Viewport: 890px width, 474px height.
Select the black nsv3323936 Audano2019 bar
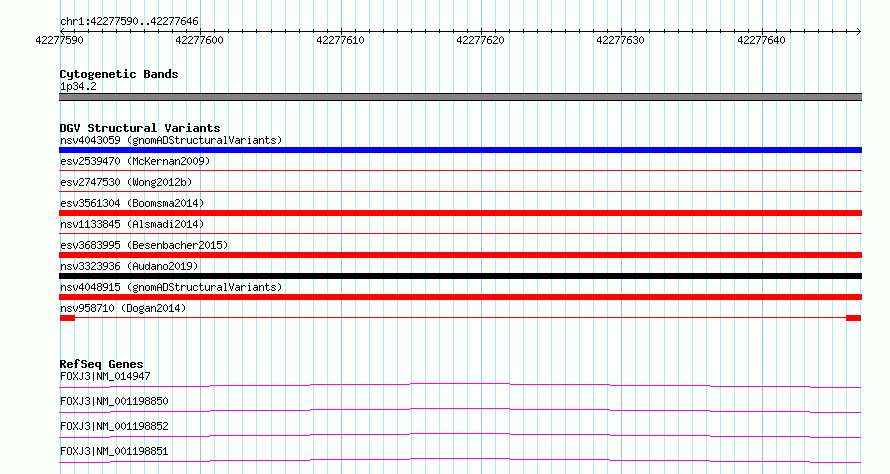(460, 276)
